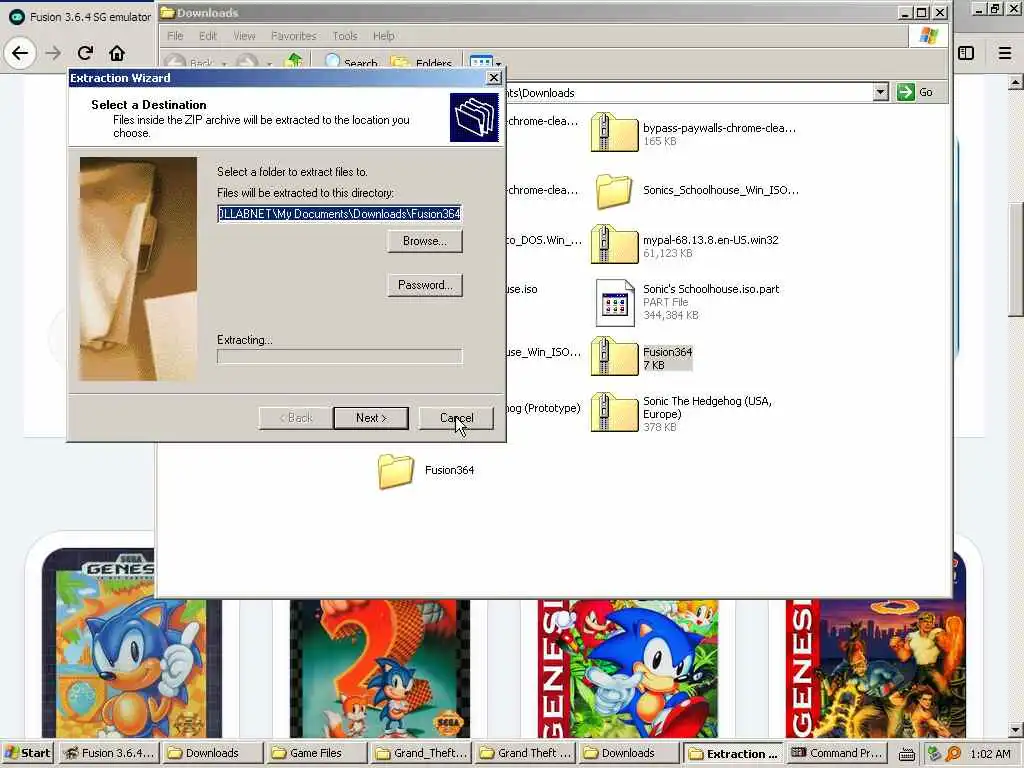Select the Sonics_Schoolhouse_Win_ISO folder icon
Image resolution: width=1024 pixels, height=768 pixels.
pyautogui.click(x=614, y=191)
